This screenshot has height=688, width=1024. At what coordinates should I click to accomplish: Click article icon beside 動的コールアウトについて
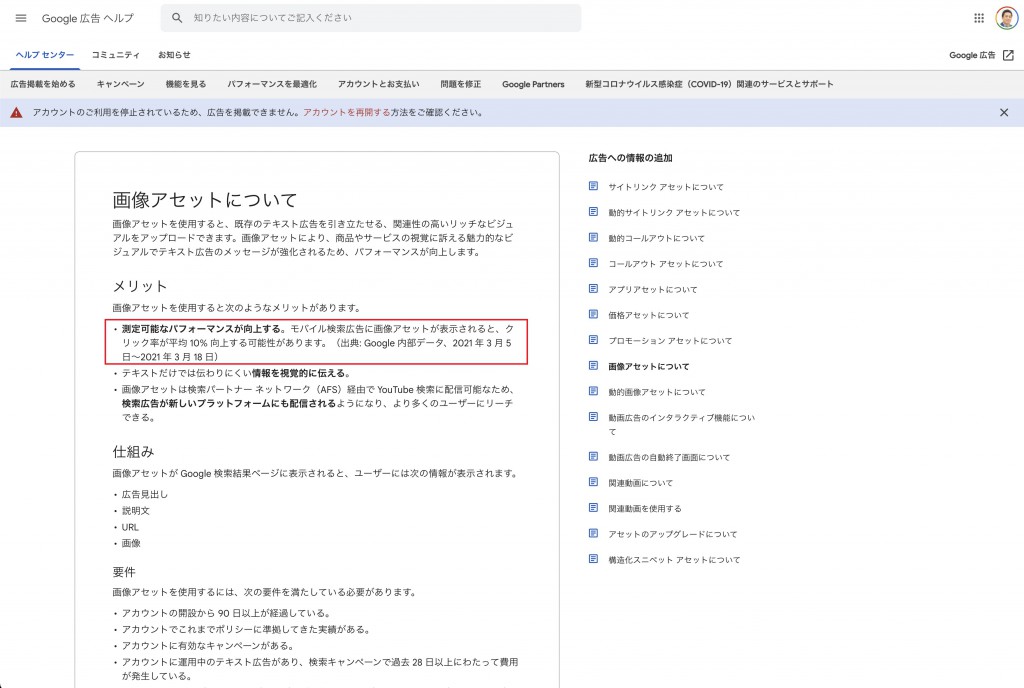coord(593,238)
